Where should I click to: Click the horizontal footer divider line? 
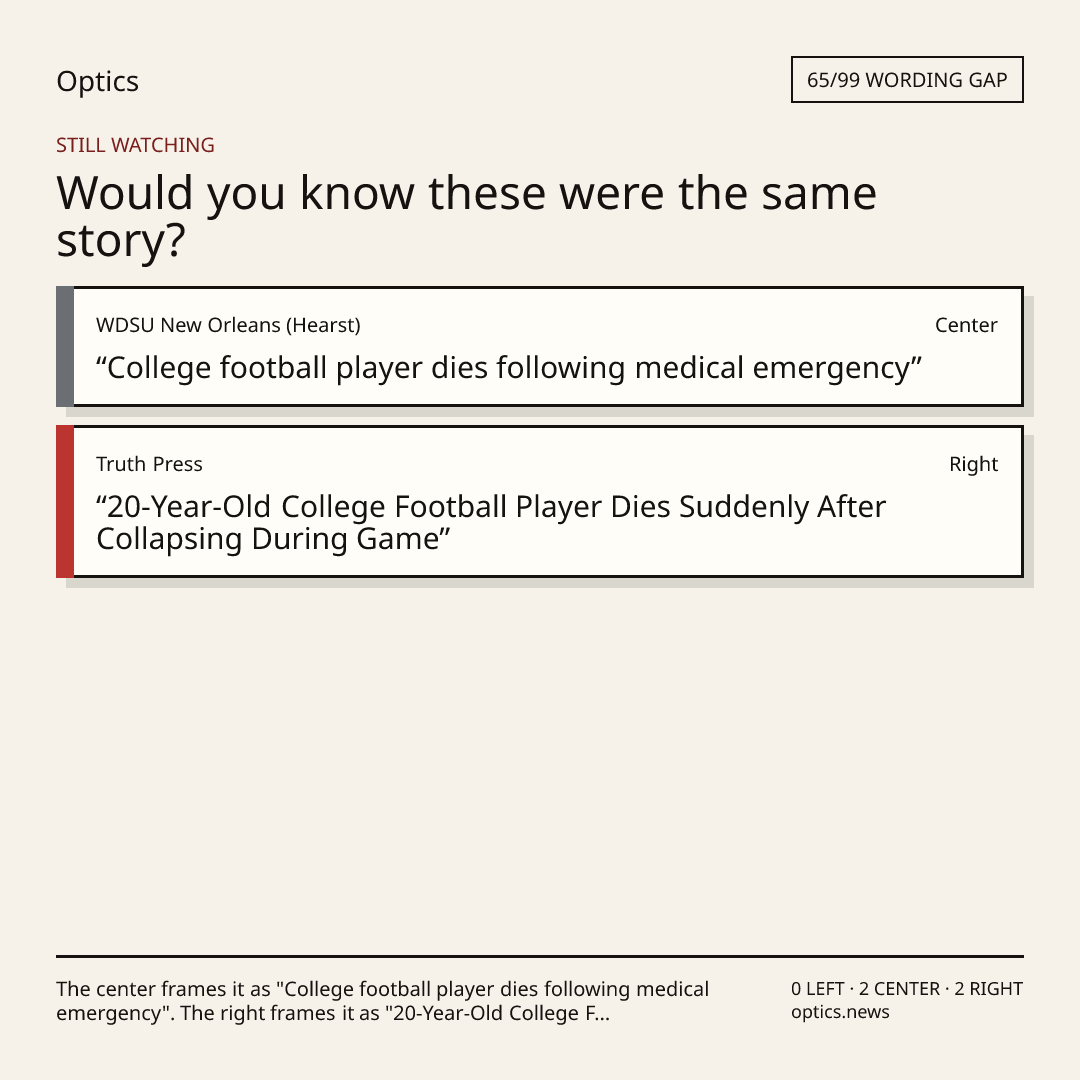point(540,956)
